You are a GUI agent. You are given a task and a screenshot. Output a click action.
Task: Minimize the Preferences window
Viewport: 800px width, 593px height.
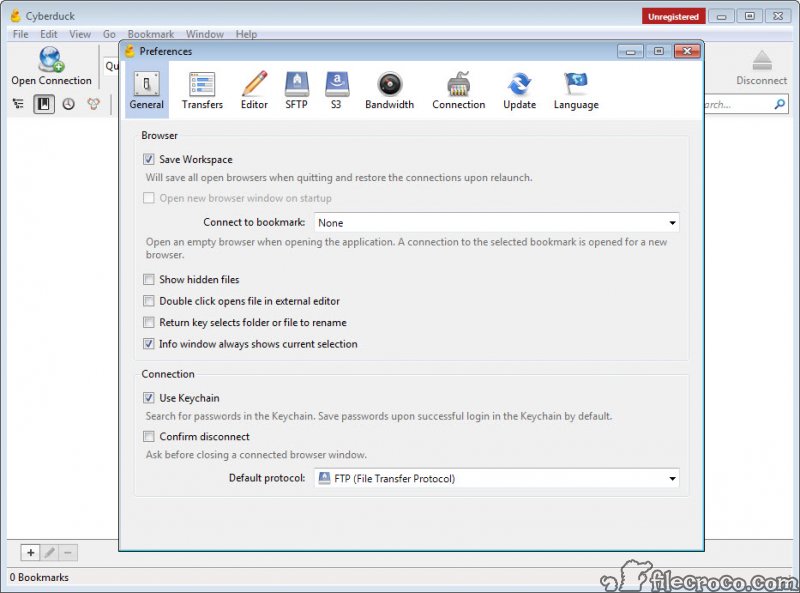click(631, 51)
